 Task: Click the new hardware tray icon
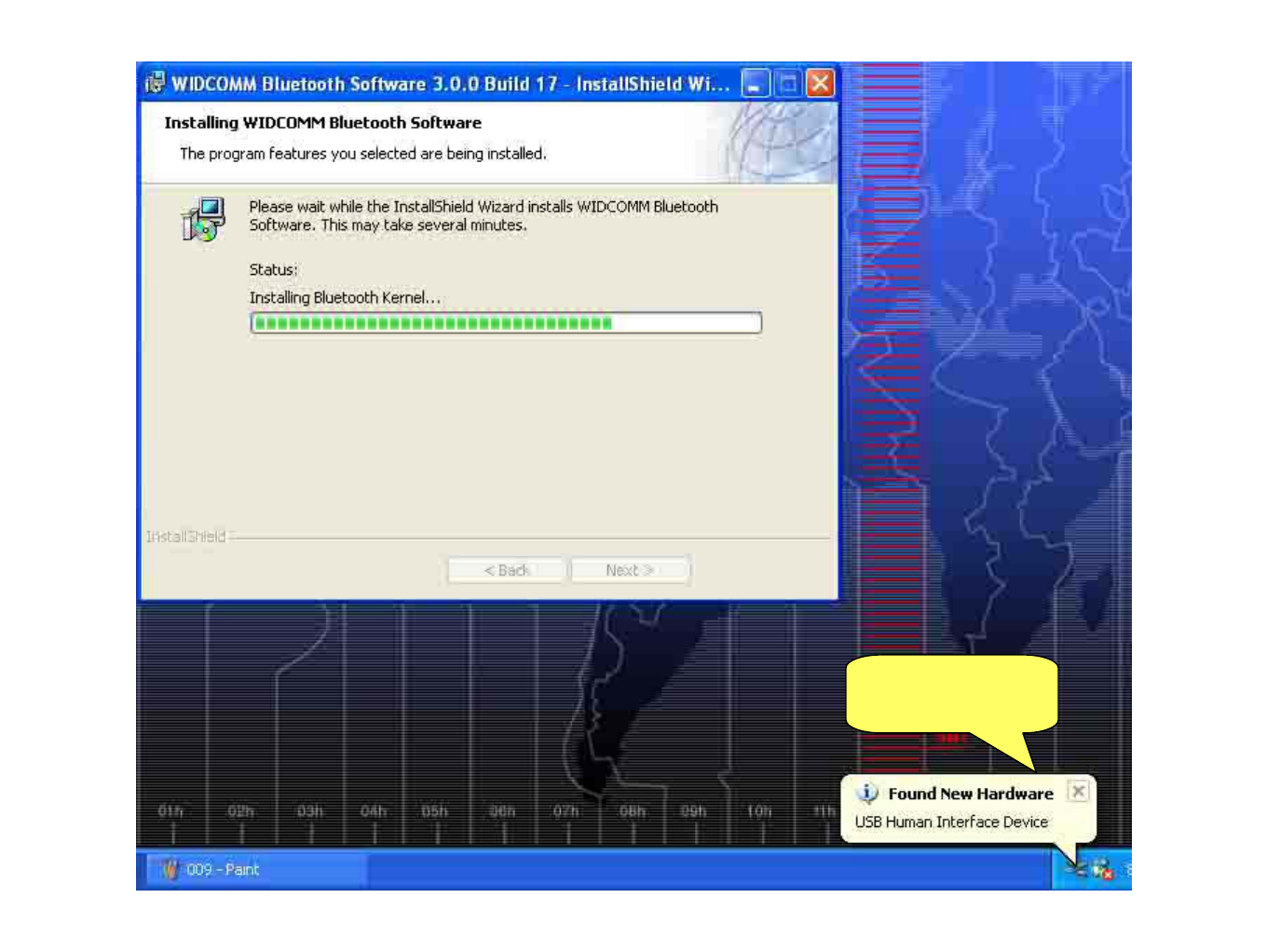(x=1076, y=869)
